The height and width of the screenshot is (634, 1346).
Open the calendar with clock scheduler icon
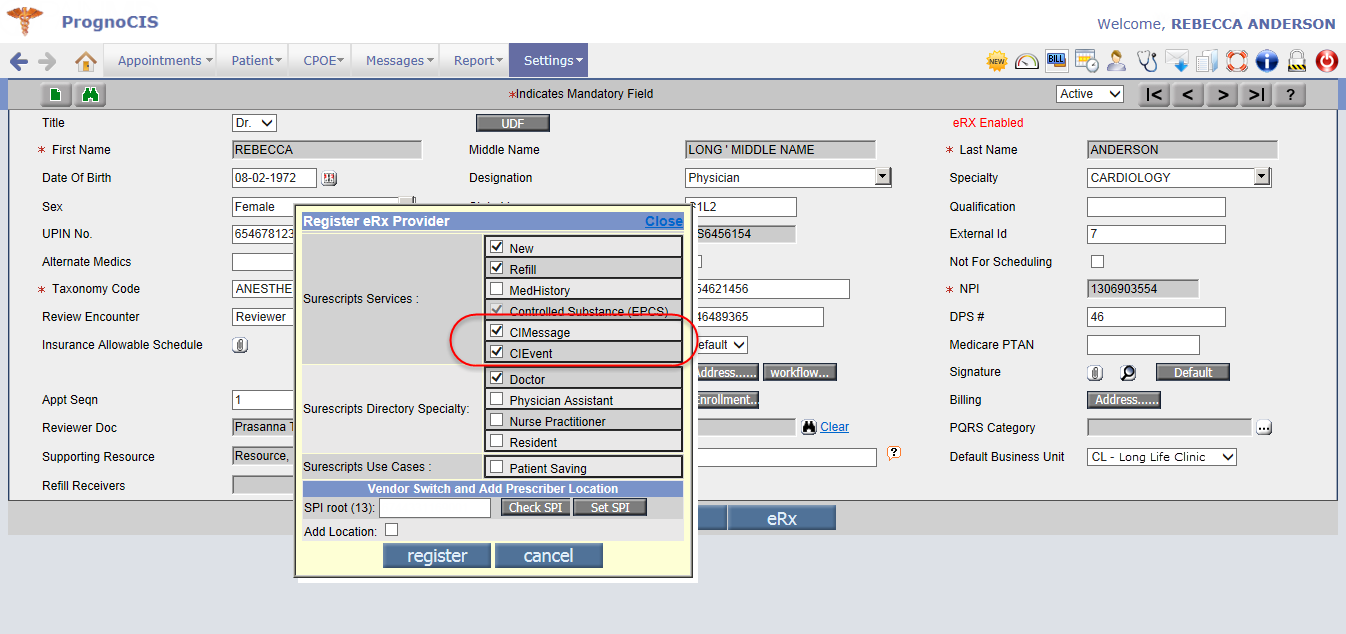coord(1087,61)
